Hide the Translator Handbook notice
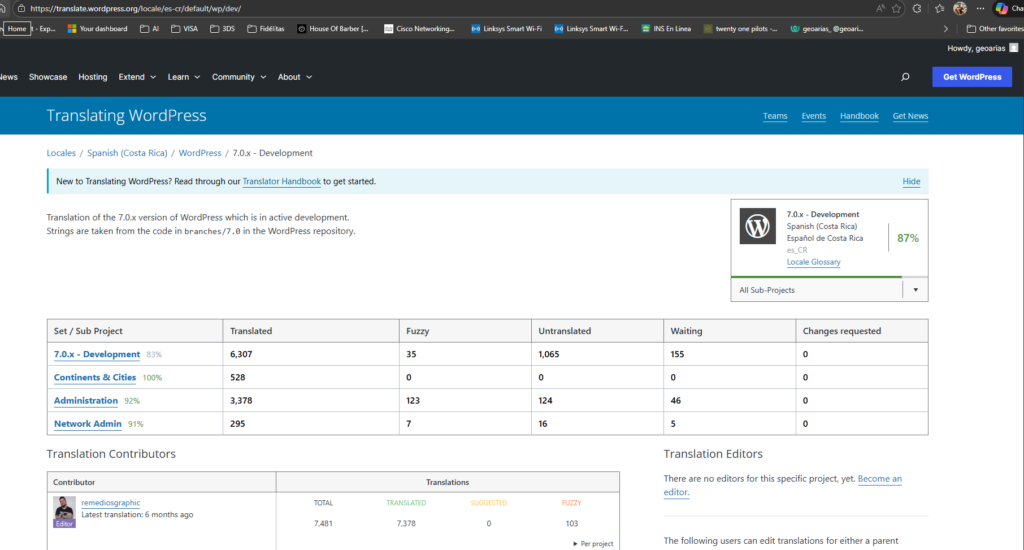This screenshot has height=550, width=1024. [x=911, y=182]
